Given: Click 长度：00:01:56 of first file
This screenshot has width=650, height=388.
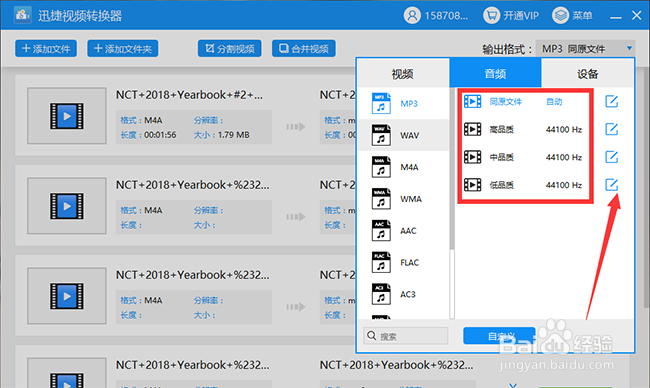Looking at the screenshot, I should (x=148, y=135).
